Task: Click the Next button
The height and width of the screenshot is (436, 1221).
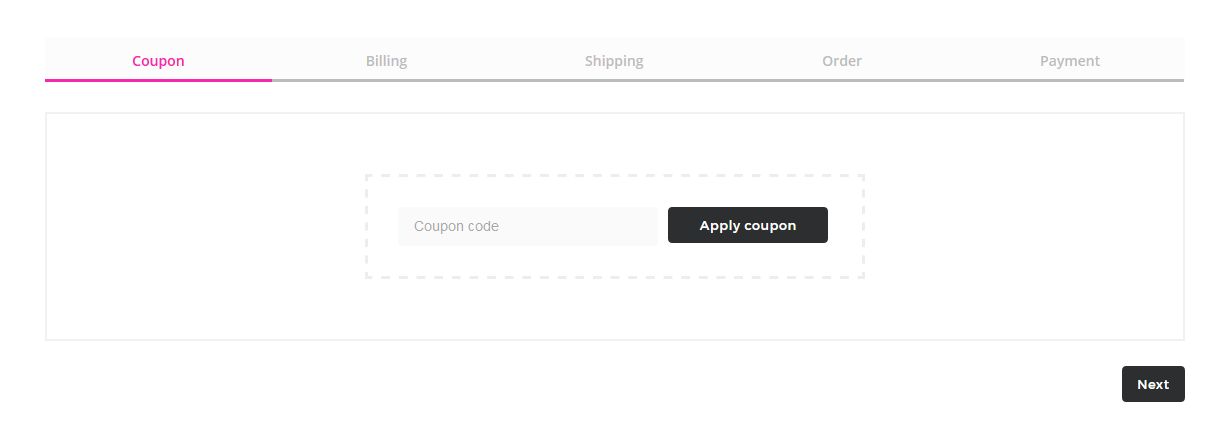Action: pyautogui.click(x=1152, y=384)
